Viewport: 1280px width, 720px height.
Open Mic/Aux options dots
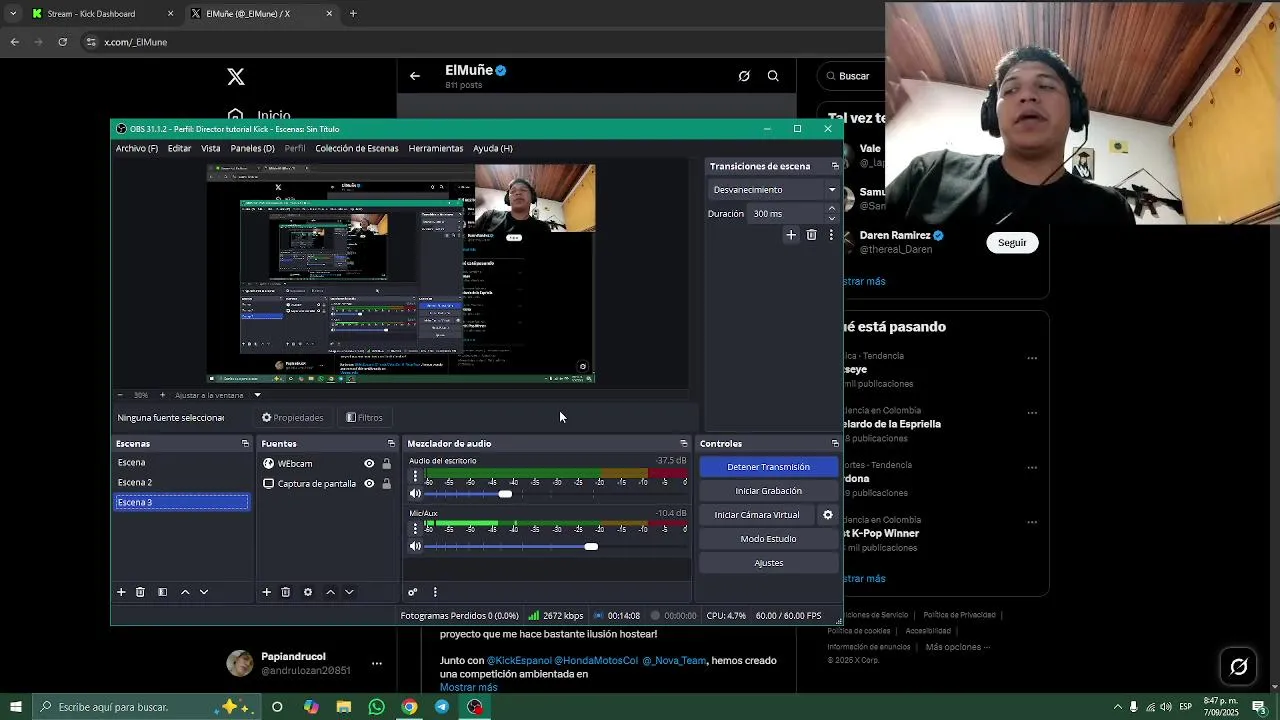pos(415,529)
